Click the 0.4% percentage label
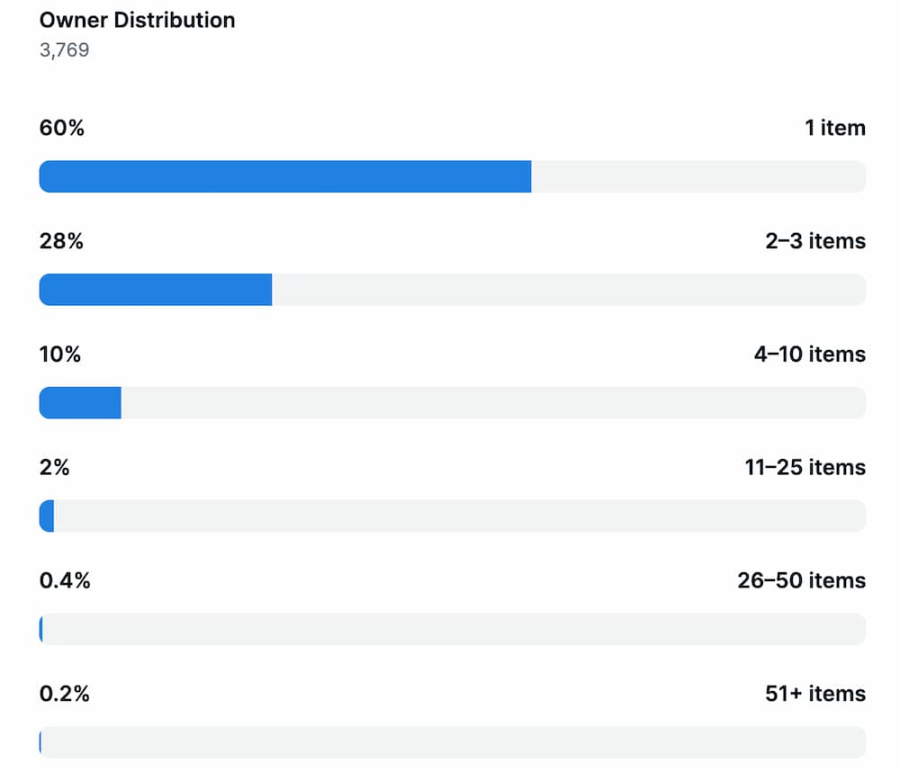 [64, 580]
